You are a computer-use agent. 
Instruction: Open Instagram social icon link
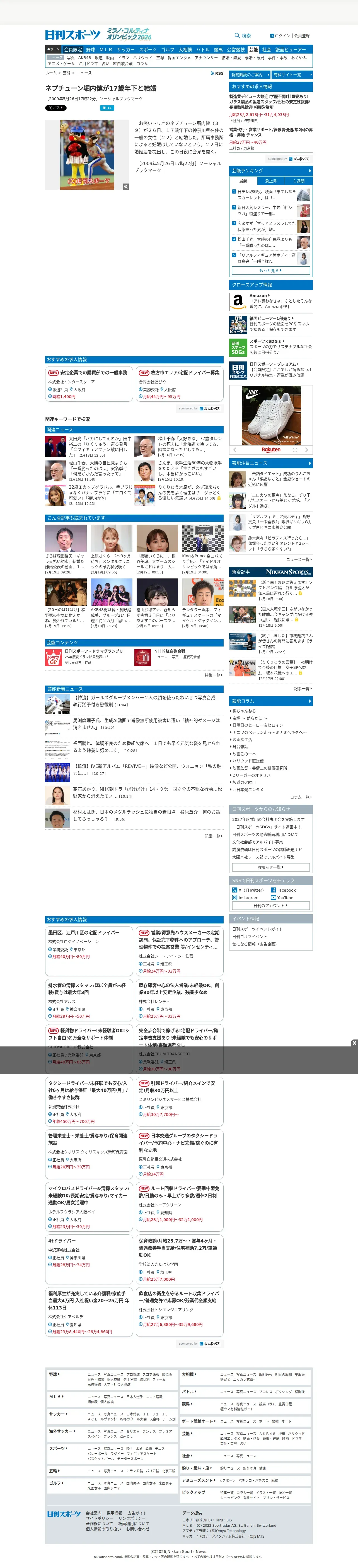(234, 897)
